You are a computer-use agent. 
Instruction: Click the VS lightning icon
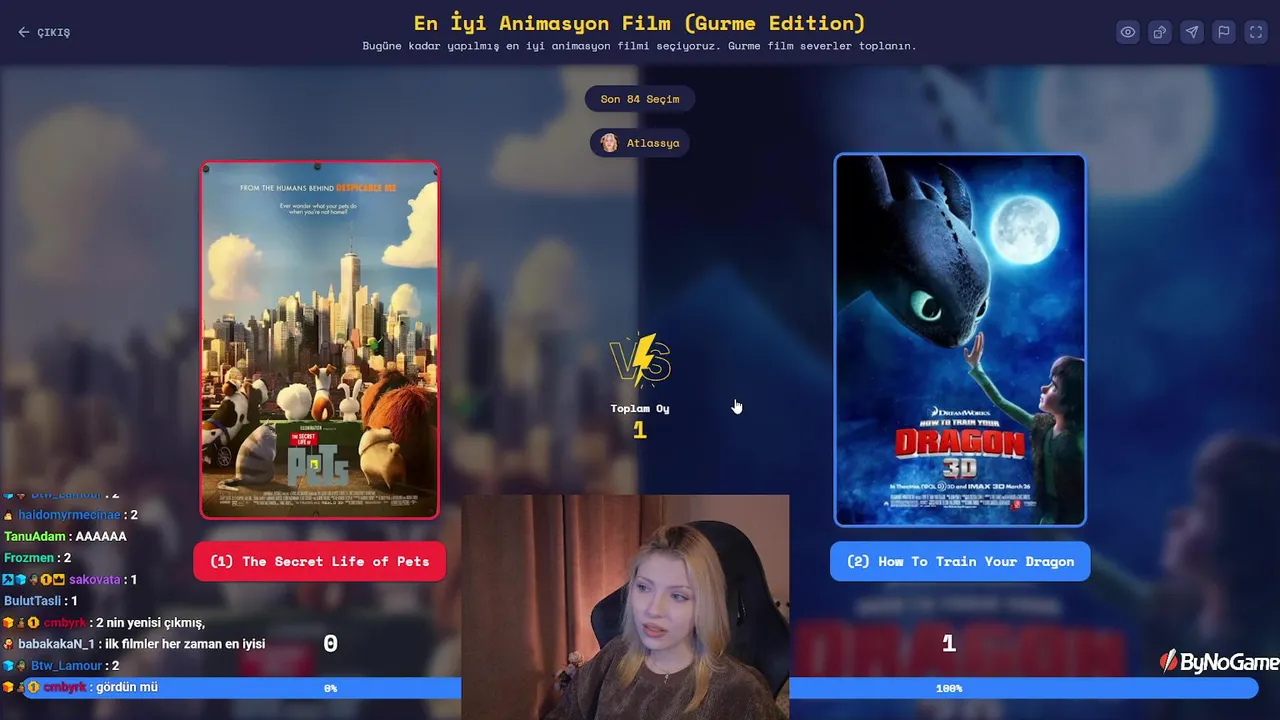pyautogui.click(x=640, y=360)
